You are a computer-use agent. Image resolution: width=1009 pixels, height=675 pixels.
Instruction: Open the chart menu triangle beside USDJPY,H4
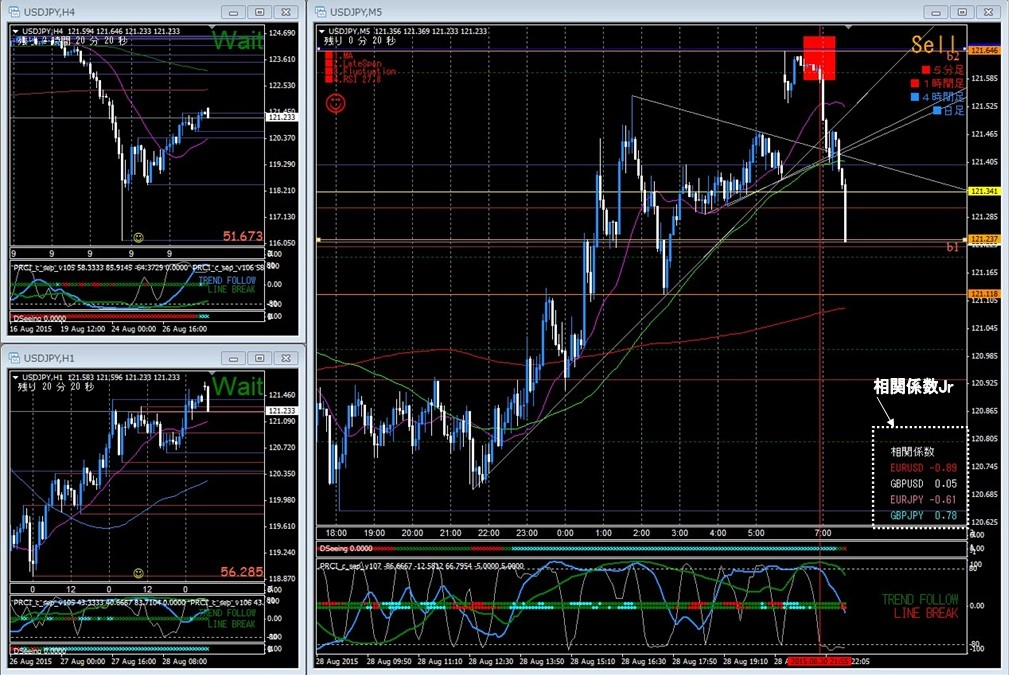(x=15, y=31)
